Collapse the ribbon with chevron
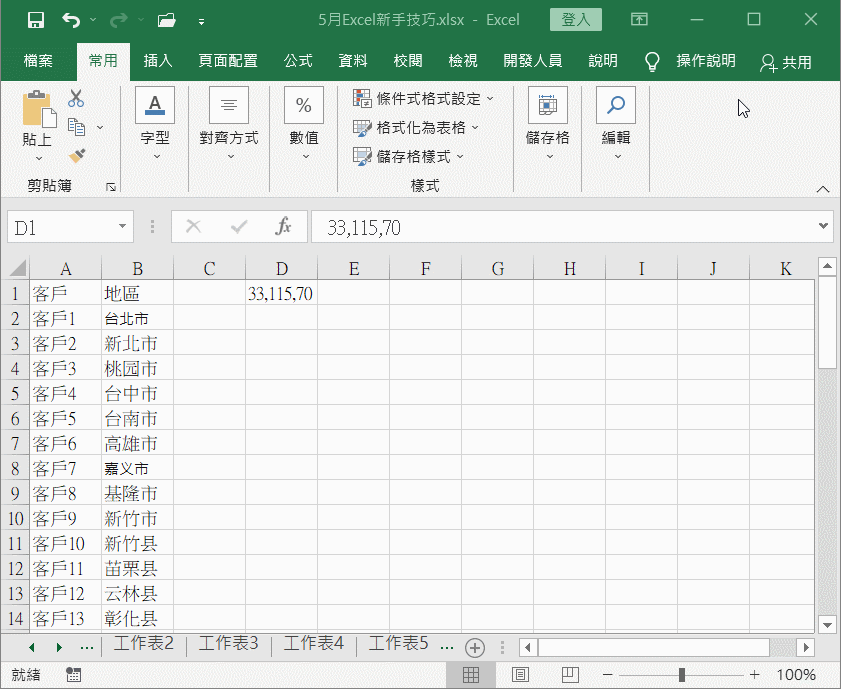The width and height of the screenshot is (841, 689). (x=823, y=188)
